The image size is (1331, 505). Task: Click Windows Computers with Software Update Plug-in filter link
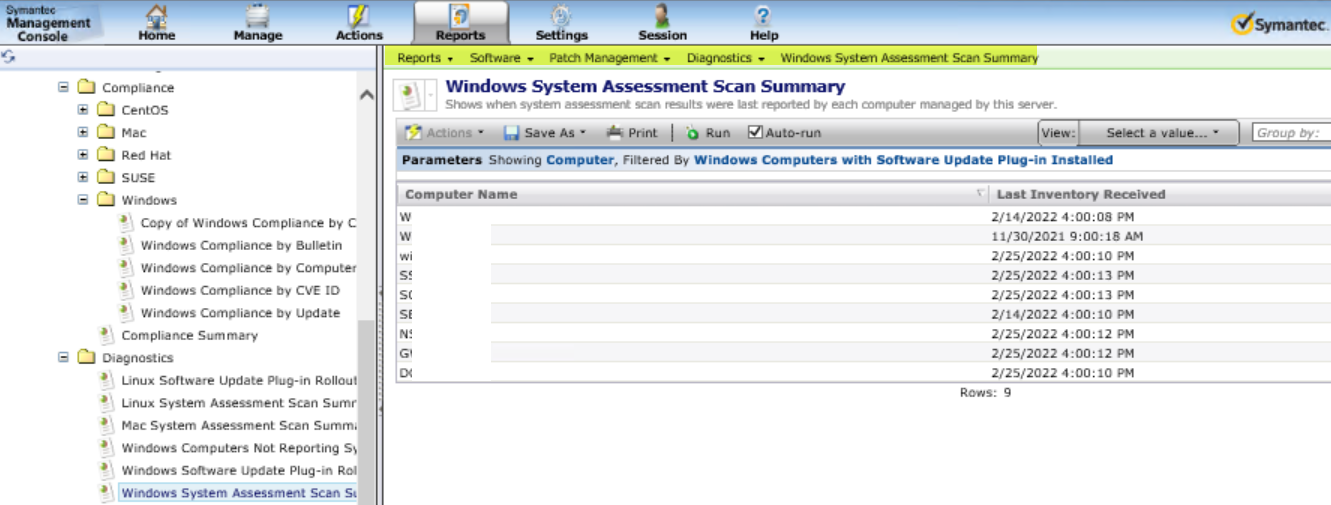coord(903,160)
